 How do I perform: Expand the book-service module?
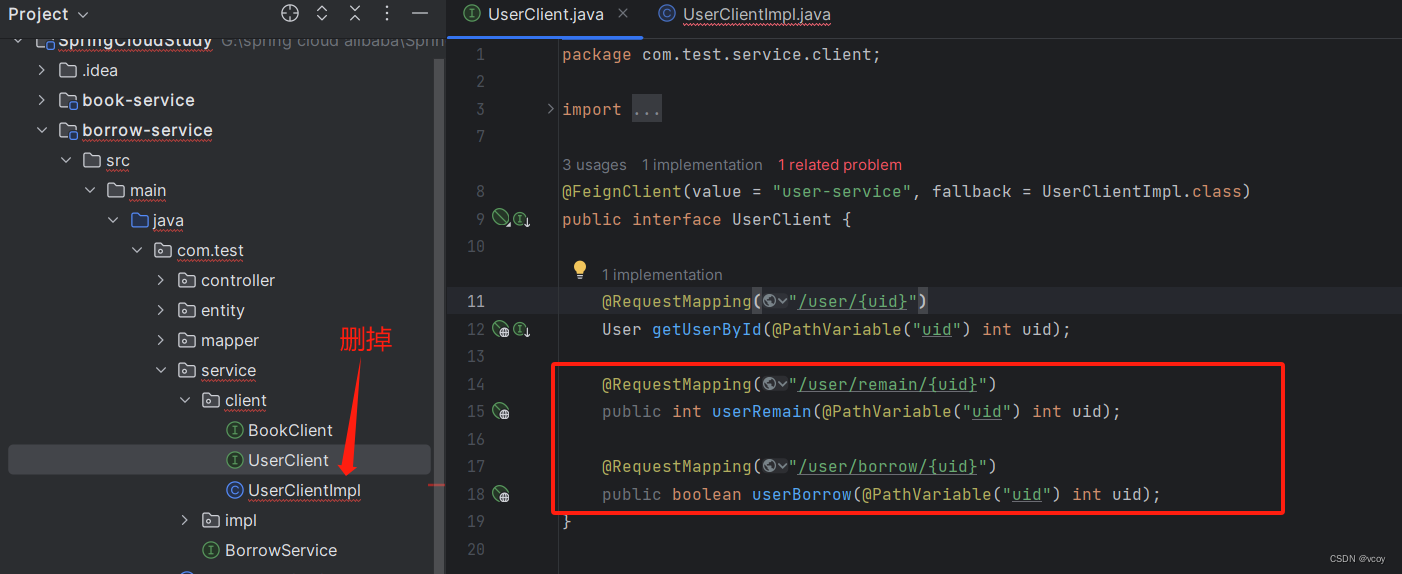click(x=41, y=100)
